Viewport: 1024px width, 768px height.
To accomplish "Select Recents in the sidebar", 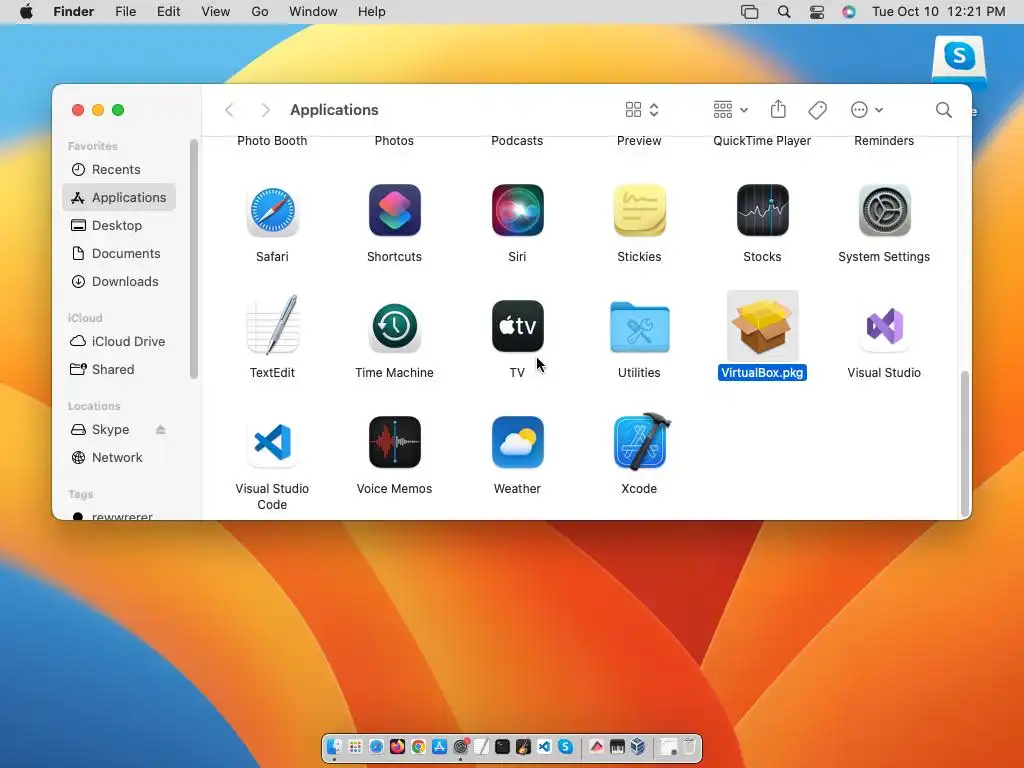I will coord(119,170).
